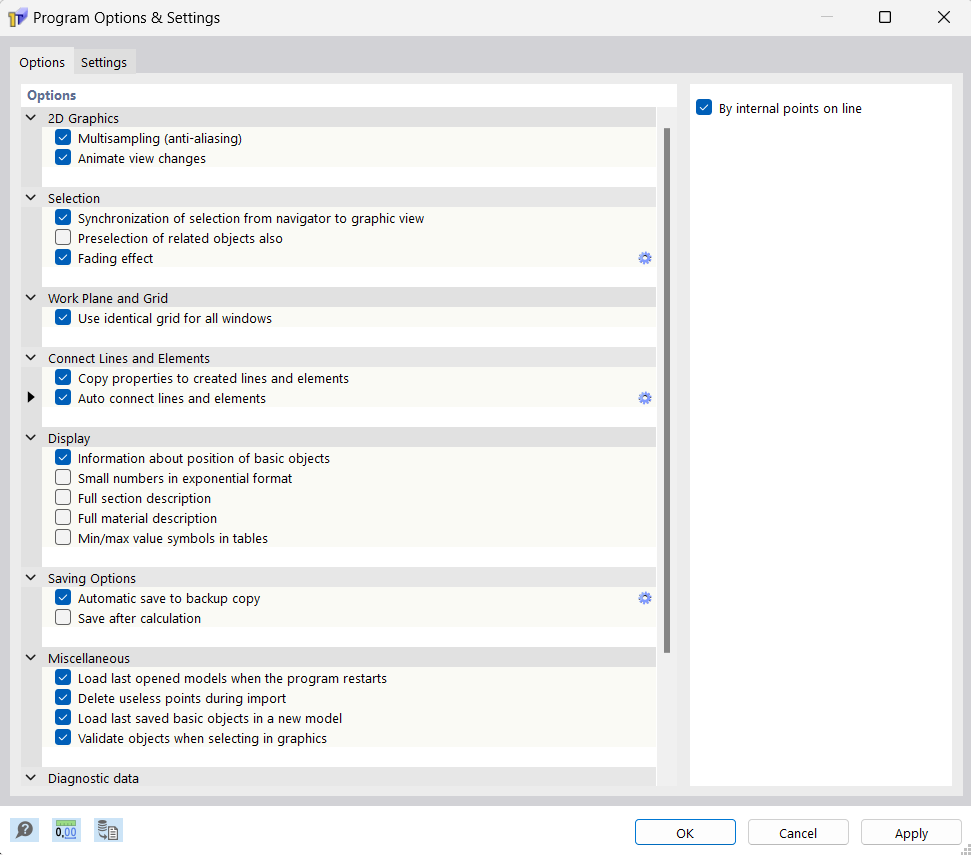971x855 pixels.
Task: Open the database export icon near bottom left
Action: 108,830
